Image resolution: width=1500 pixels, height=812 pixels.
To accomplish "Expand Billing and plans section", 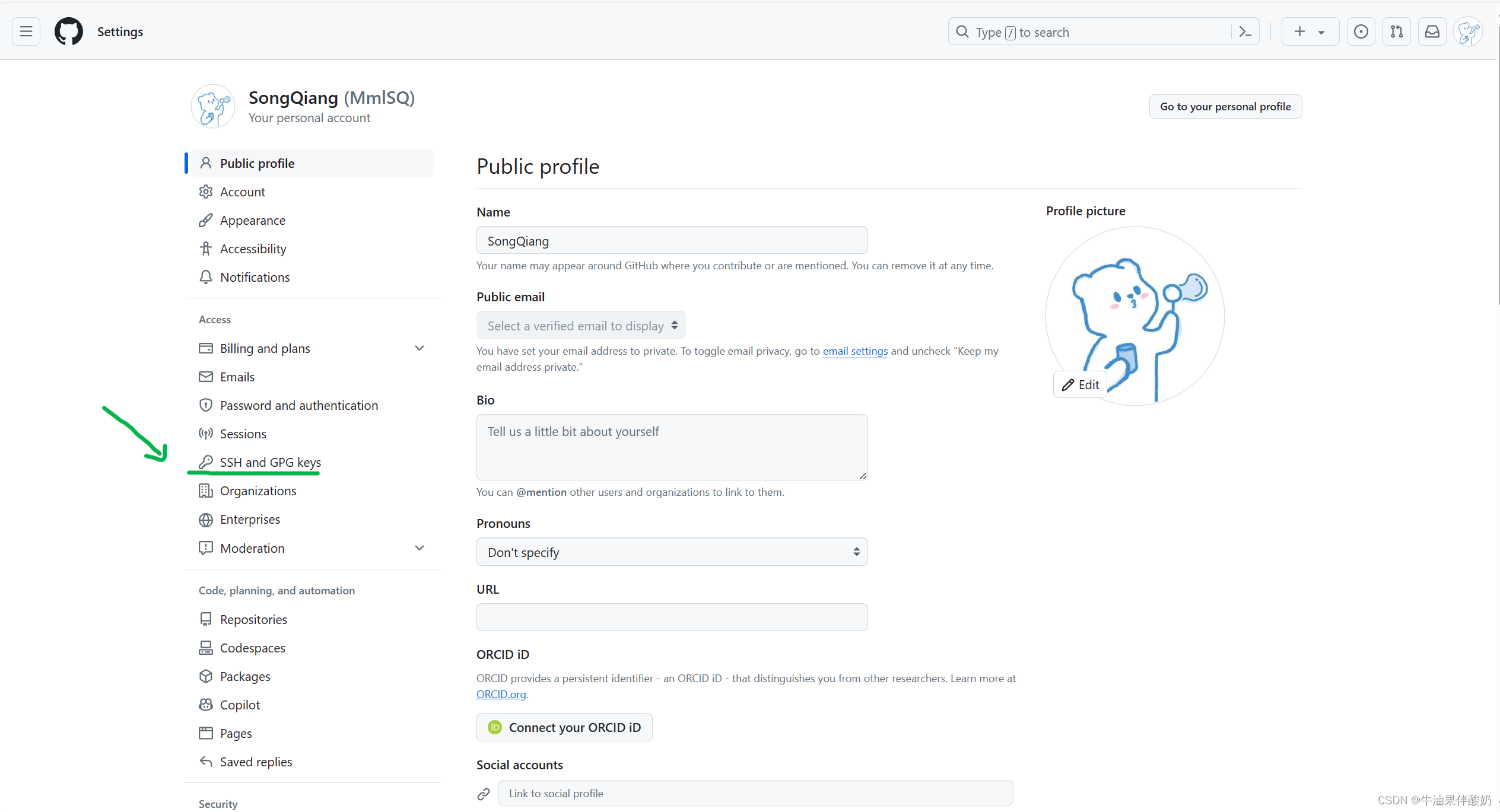I will (x=419, y=348).
